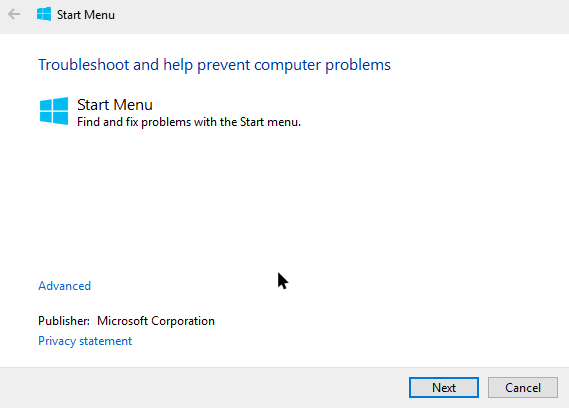Screen dimensions: 569x408
Task: Click the 'Microsoft Corporation' publisher name
Action: (x=156, y=321)
